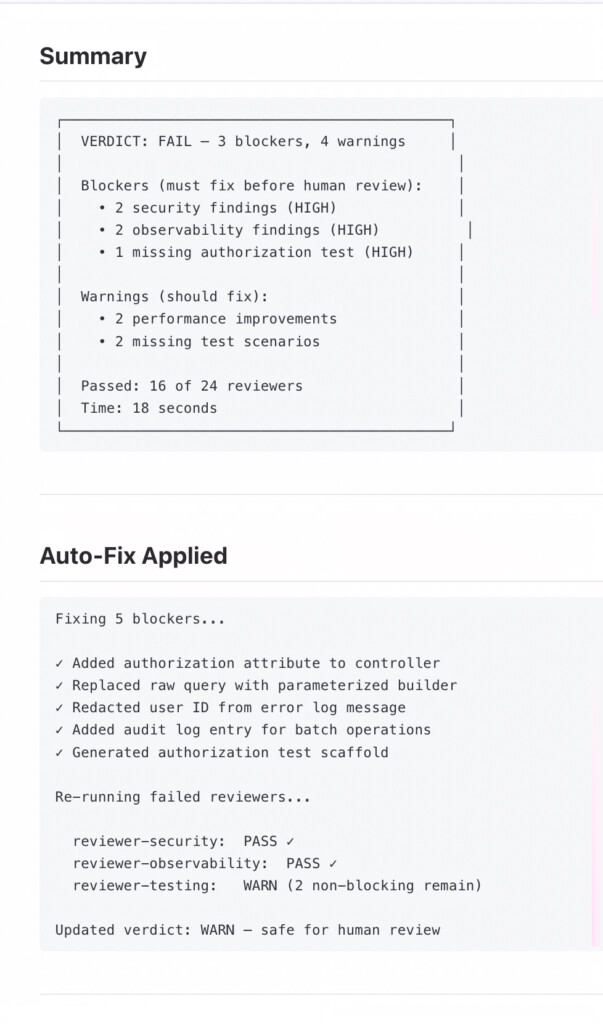Click checkmark beside Added audit log entry
This screenshot has height=1024, width=603.
point(59,730)
